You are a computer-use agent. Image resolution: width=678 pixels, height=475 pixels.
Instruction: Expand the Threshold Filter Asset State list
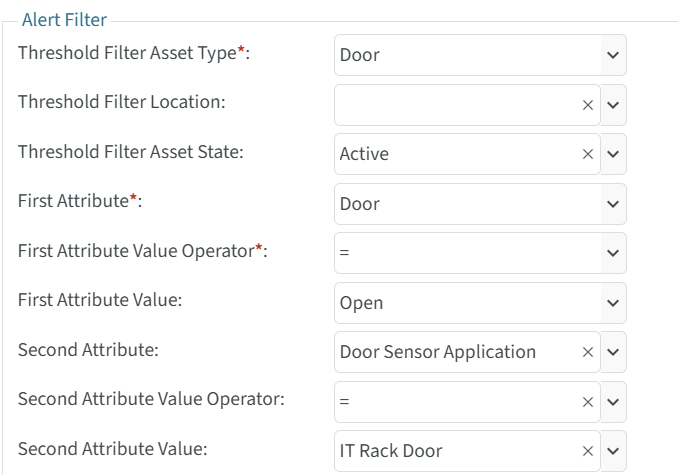pos(614,154)
